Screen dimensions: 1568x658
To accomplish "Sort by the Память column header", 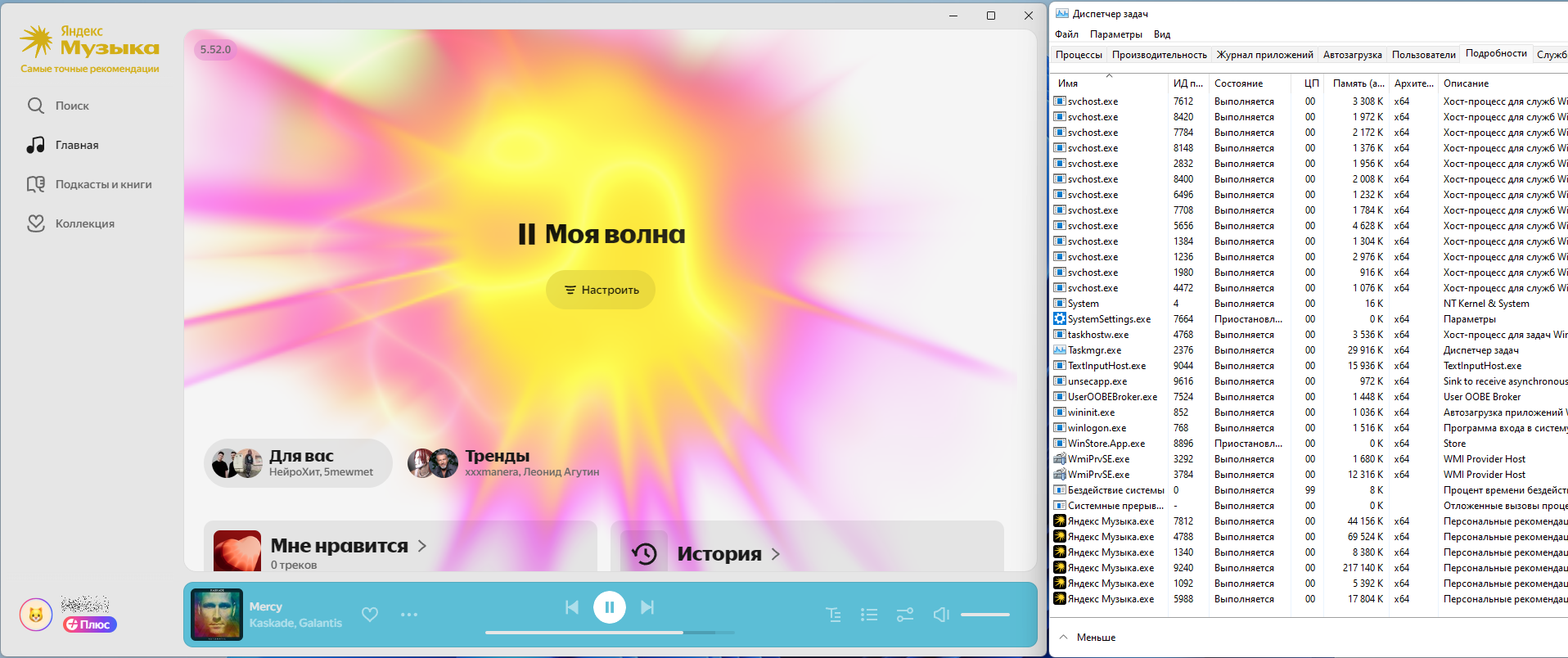I will click(x=1358, y=83).
